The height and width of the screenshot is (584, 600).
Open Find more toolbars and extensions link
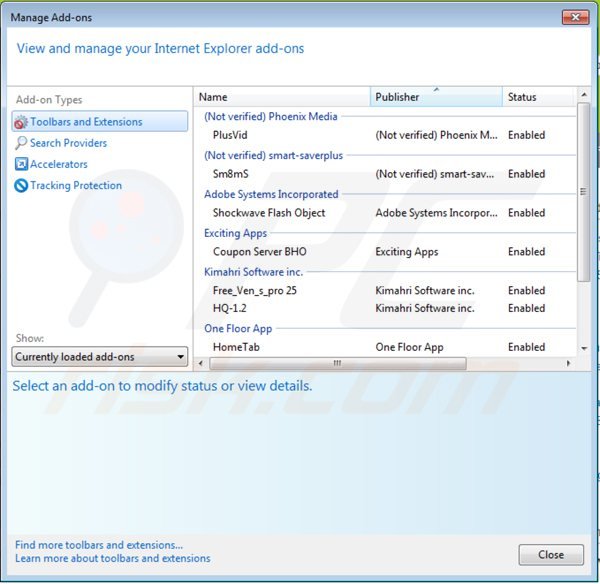[99, 545]
